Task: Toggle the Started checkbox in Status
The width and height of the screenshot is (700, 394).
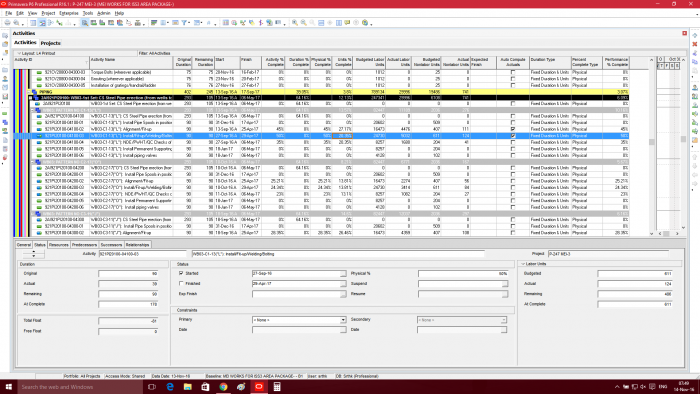Action: point(181,273)
